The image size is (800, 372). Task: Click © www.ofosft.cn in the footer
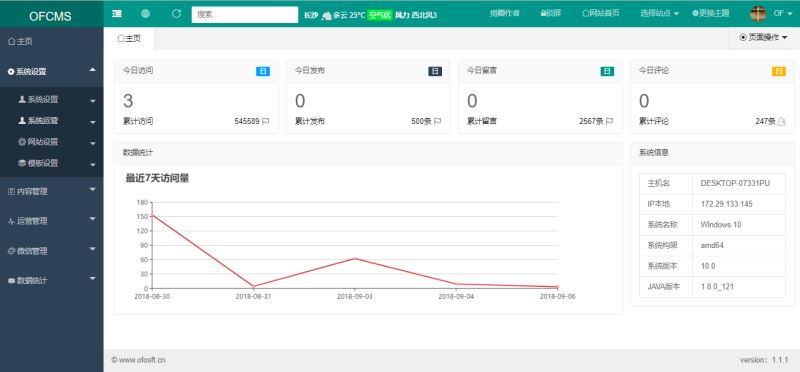tap(138, 360)
